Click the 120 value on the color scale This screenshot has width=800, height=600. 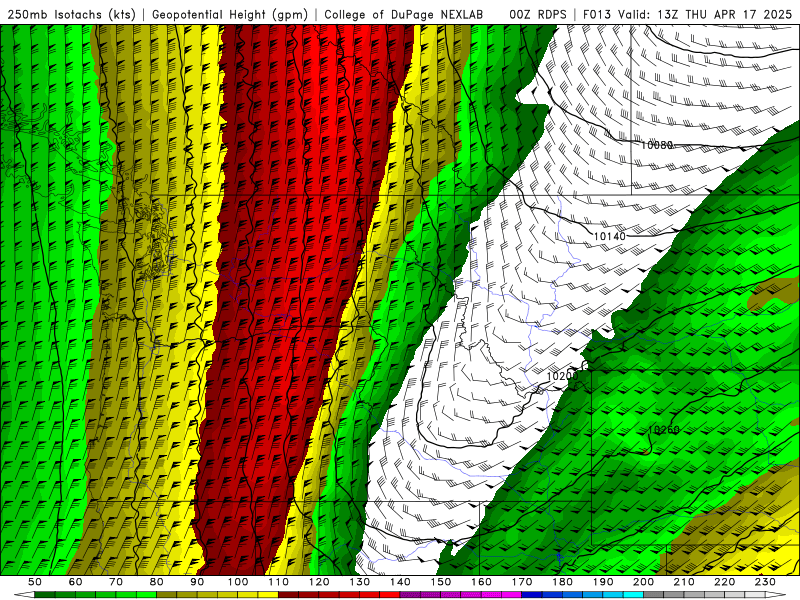[319, 582]
